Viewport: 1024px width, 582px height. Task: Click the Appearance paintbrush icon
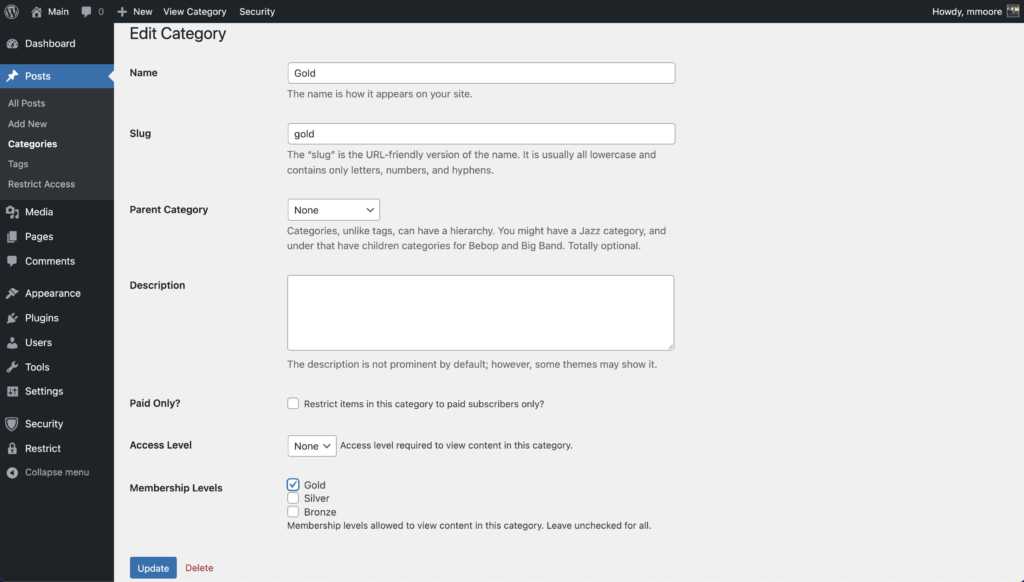coord(12,294)
